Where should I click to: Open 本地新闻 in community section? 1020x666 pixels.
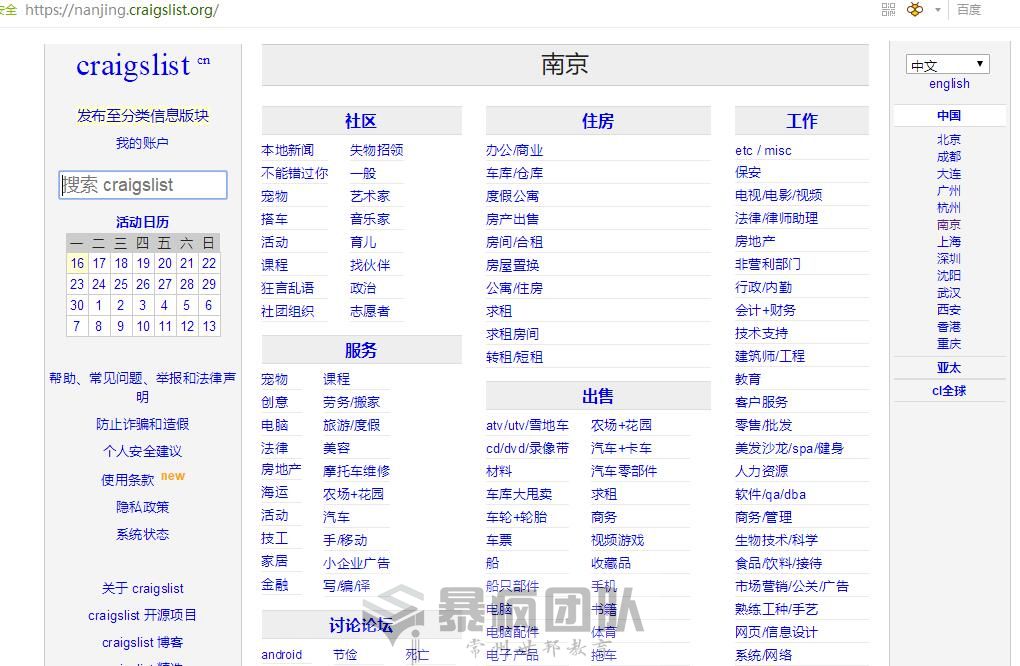(288, 150)
